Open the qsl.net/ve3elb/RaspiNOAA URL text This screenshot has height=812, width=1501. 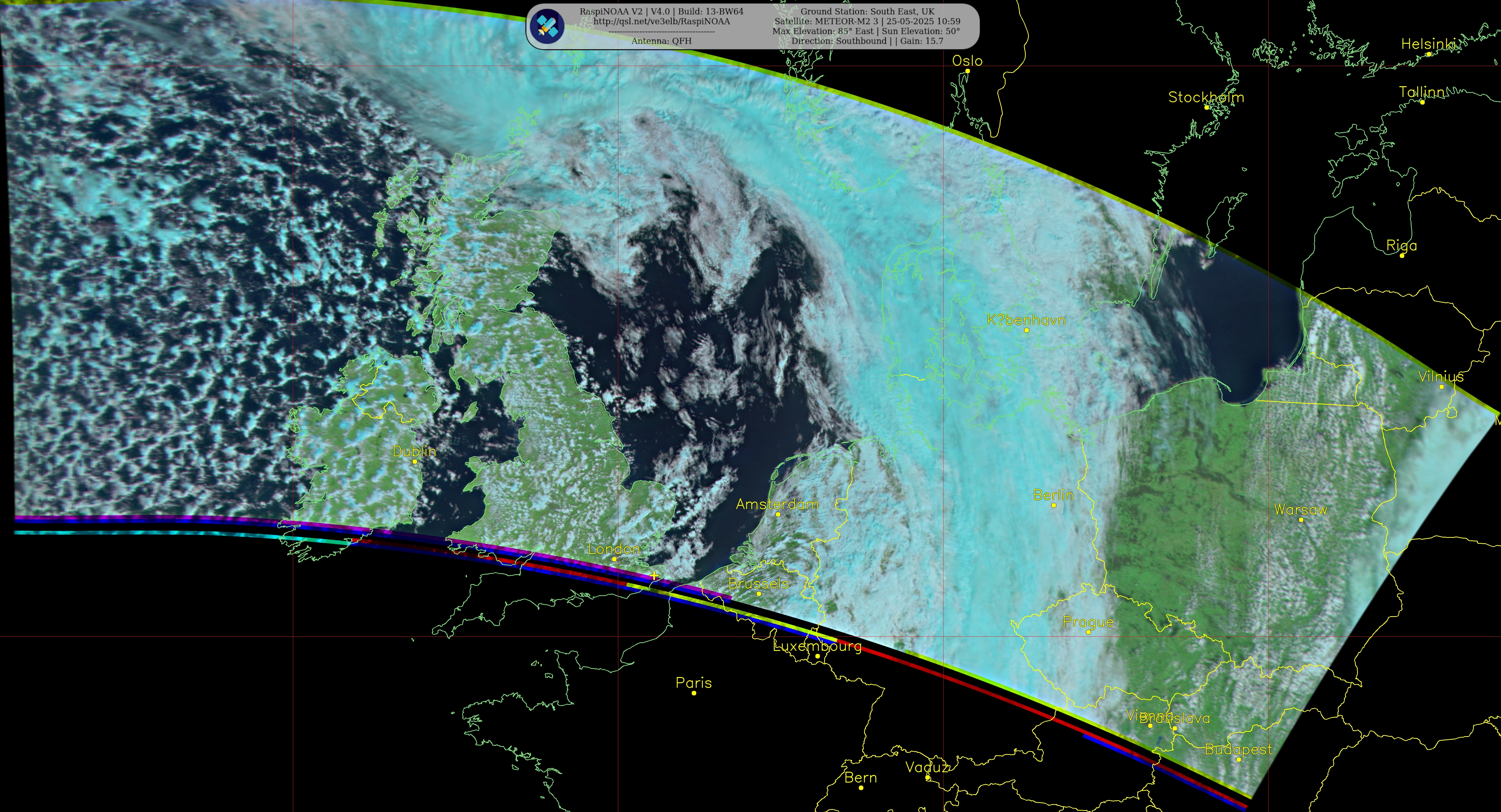click(x=661, y=21)
